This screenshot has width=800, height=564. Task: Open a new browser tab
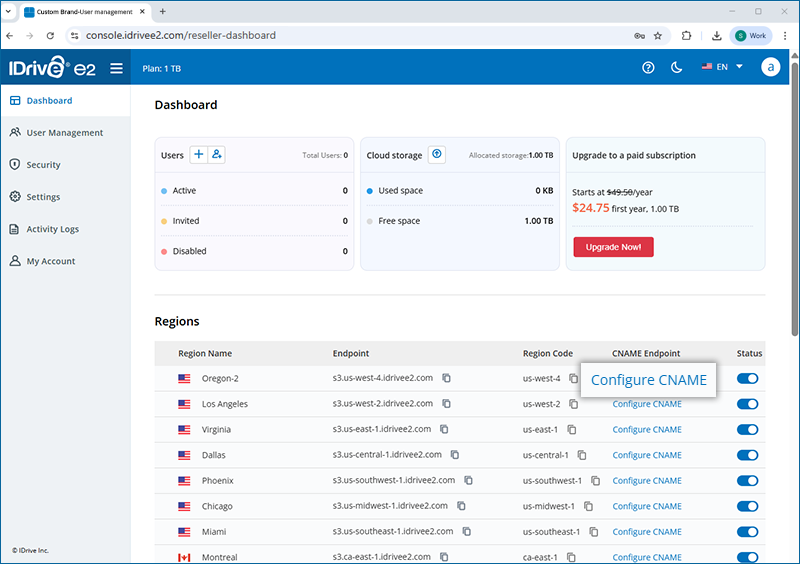(162, 11)
